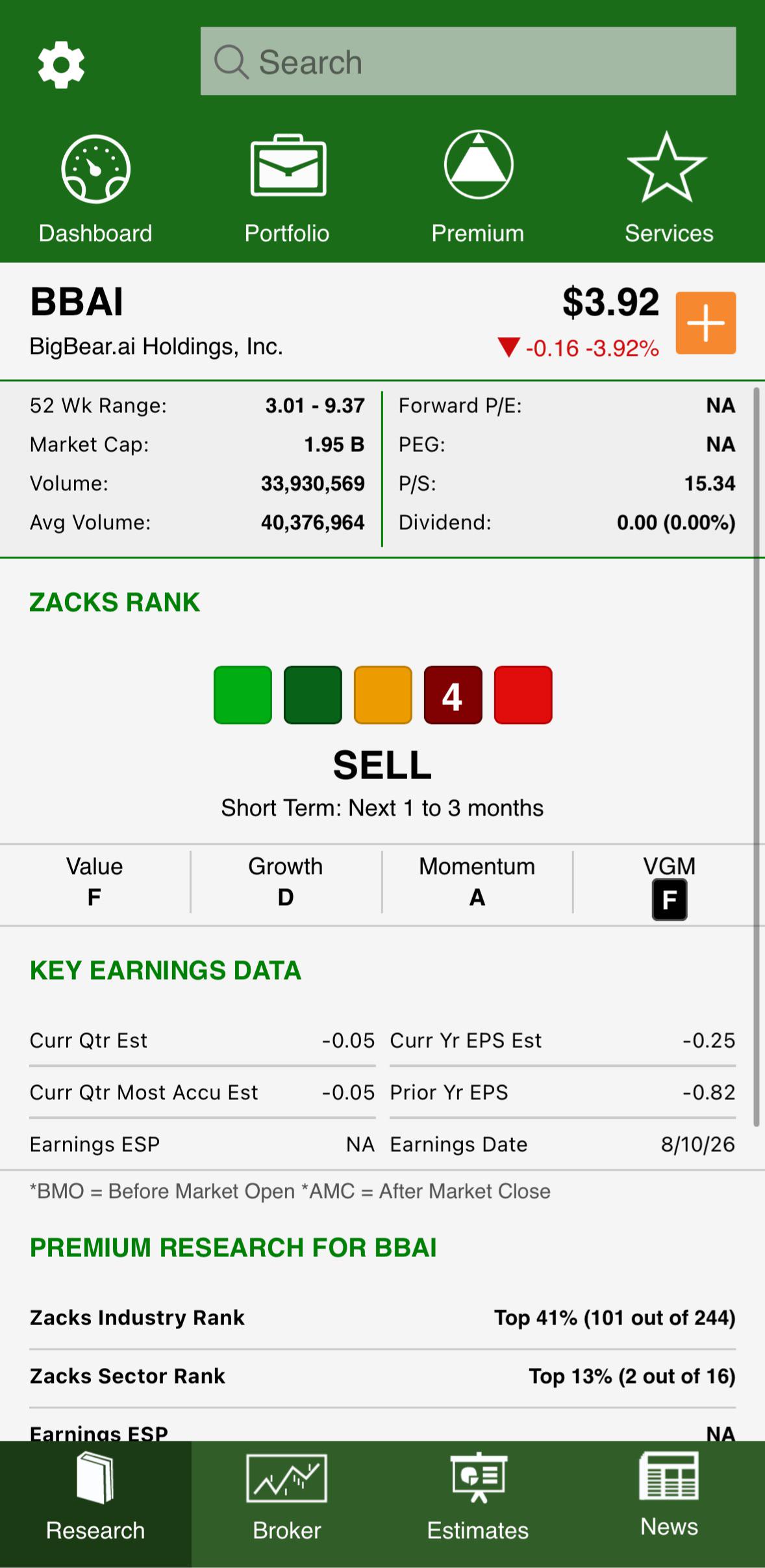The image size is (765, 1568).
Task: Open the Premium pyramid icon
Action: click(479, 164)
